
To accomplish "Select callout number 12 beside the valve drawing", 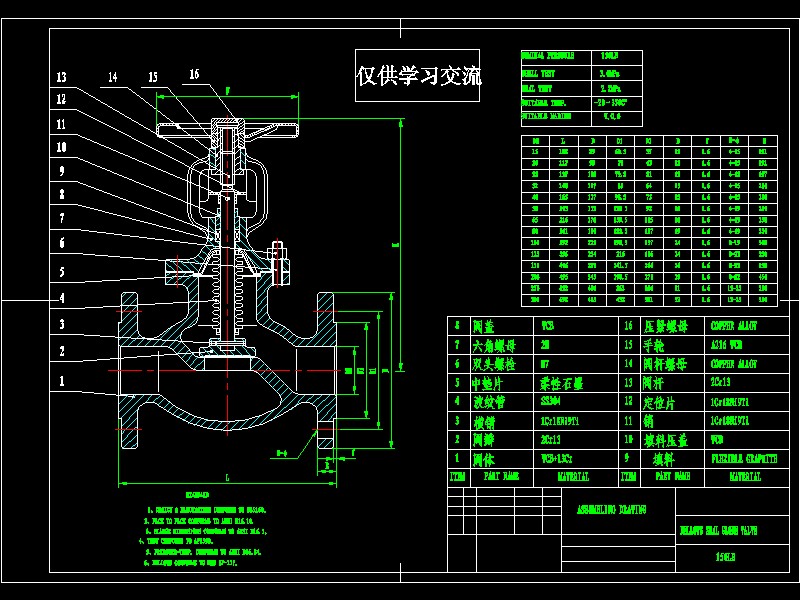I will click(61, 99).
